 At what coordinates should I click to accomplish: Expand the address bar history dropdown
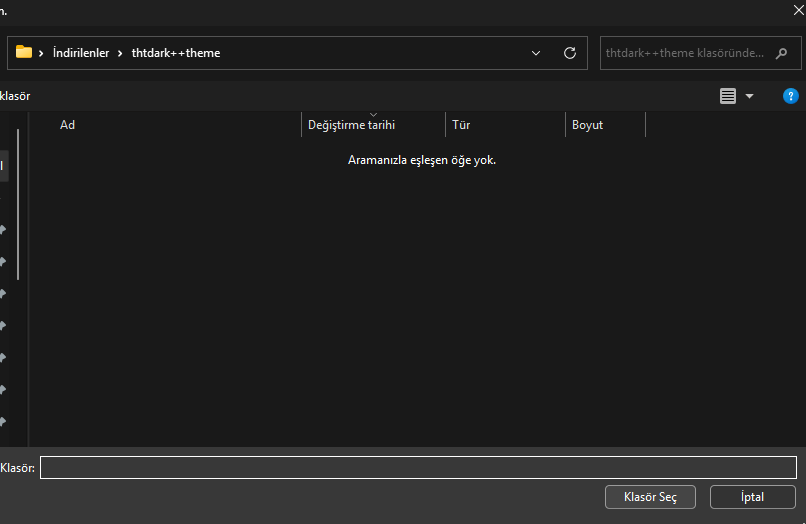pyautogui.click(x=536, y=53)
